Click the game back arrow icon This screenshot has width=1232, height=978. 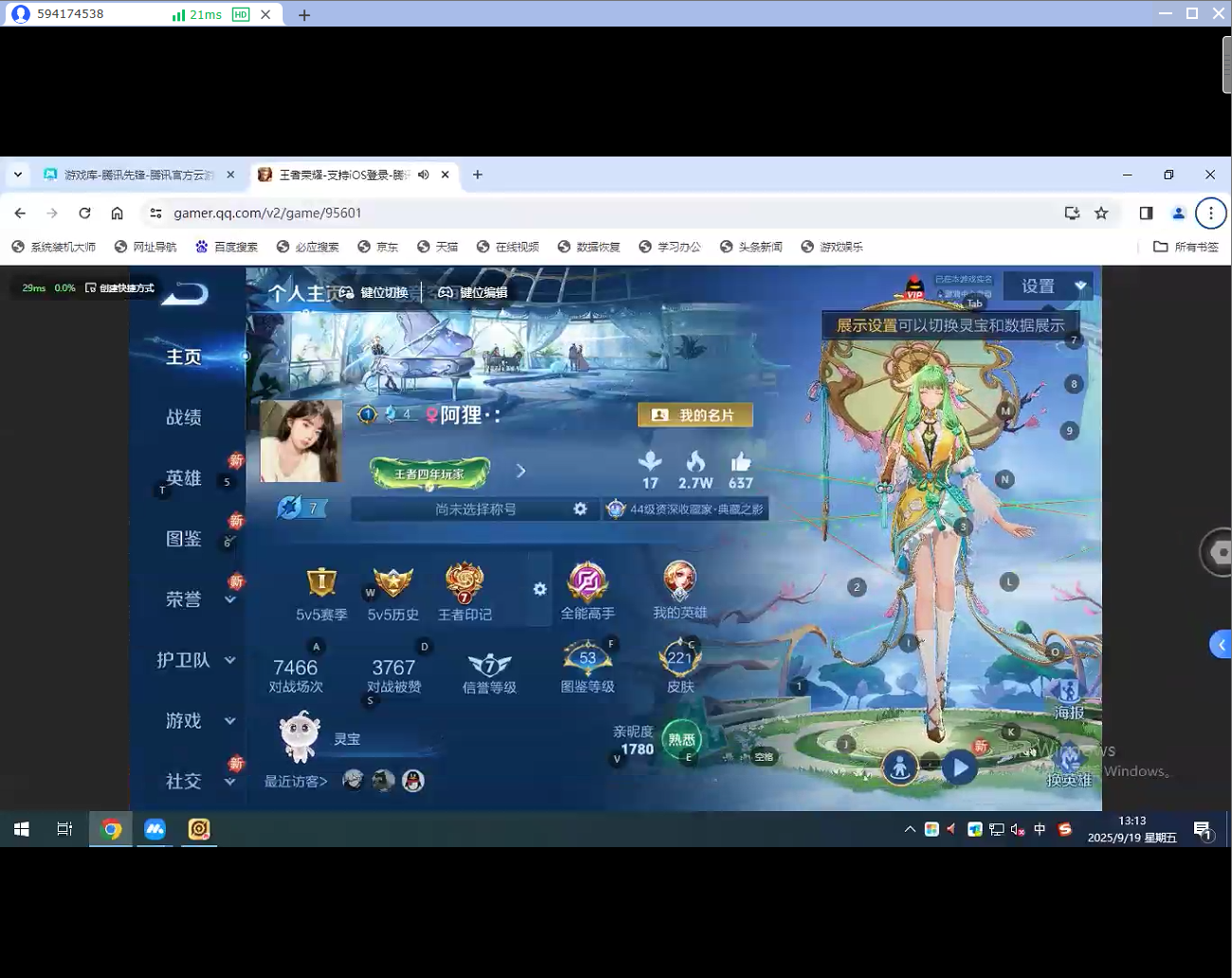[x=185, y=294]
